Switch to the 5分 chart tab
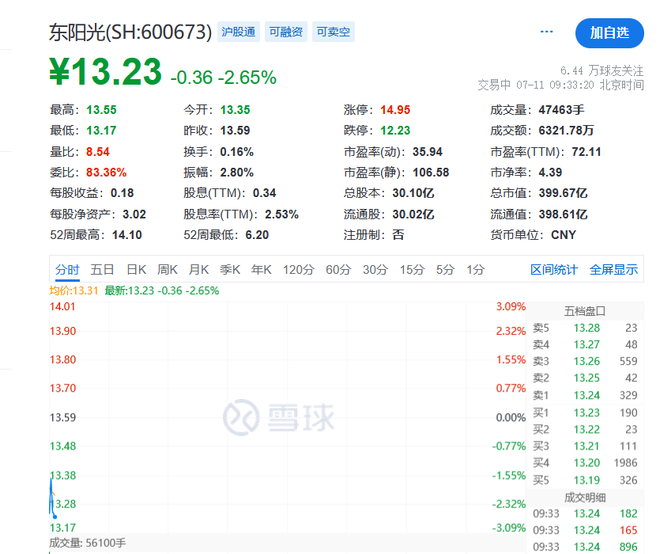 [445, 269]
